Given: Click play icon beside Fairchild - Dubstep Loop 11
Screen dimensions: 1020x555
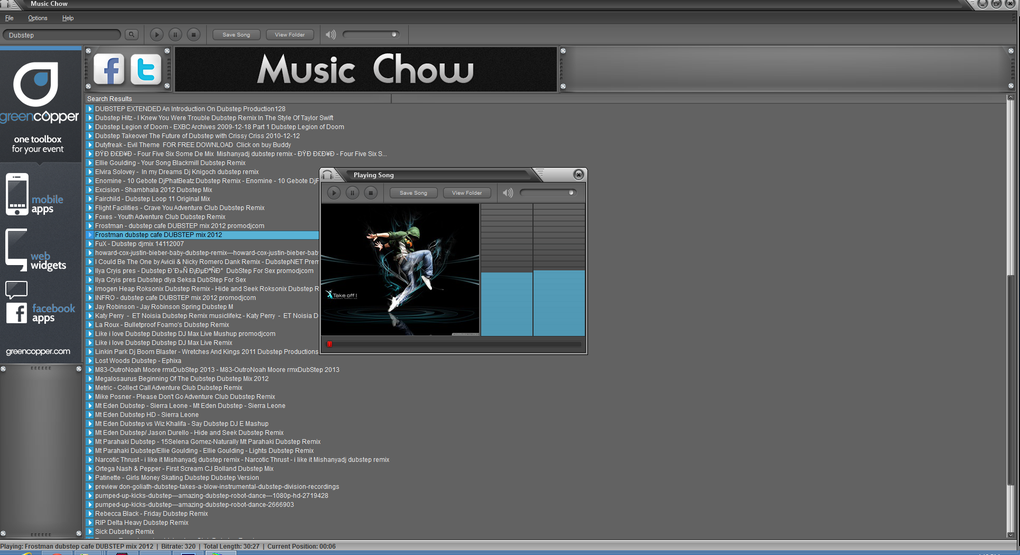Looking at the screenshot, I should pos(90,199).
